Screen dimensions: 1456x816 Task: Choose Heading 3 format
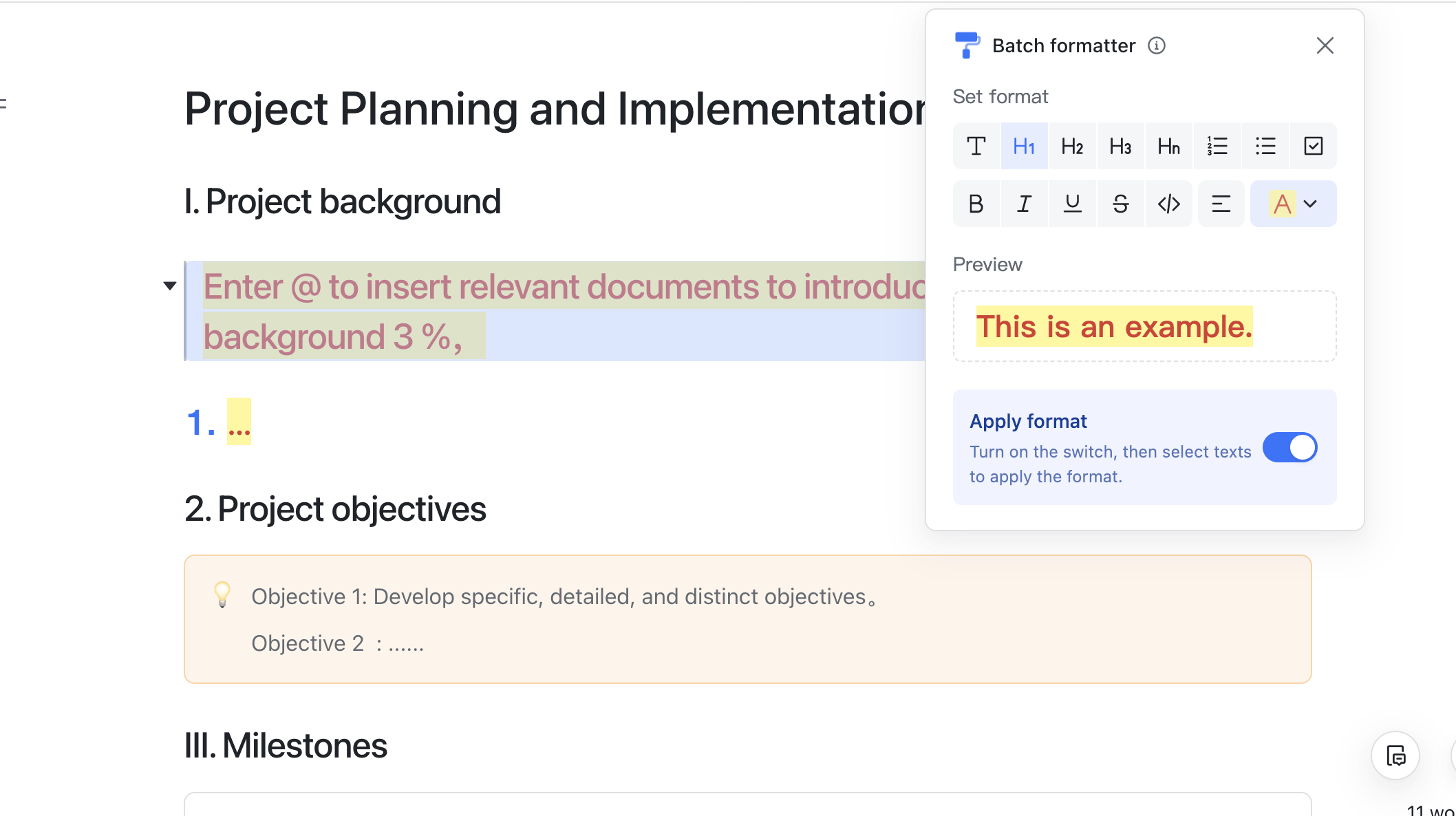(x=1120, y=146)
